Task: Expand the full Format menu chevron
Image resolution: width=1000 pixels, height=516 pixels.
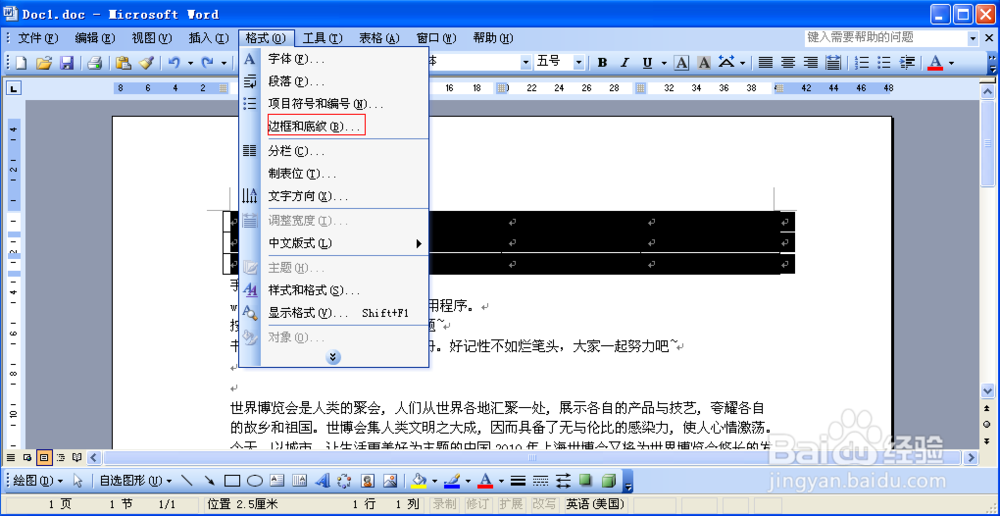Action: [333, 357]
